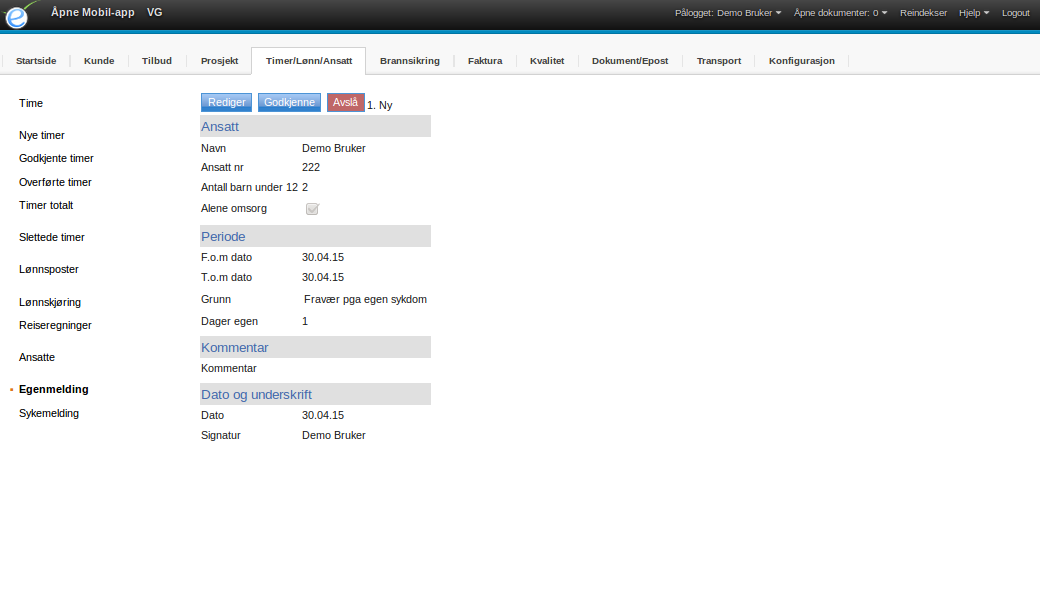1040x592 pixels.
Task: Open Nye timer in the sidebar
Action: coord(42,135)
